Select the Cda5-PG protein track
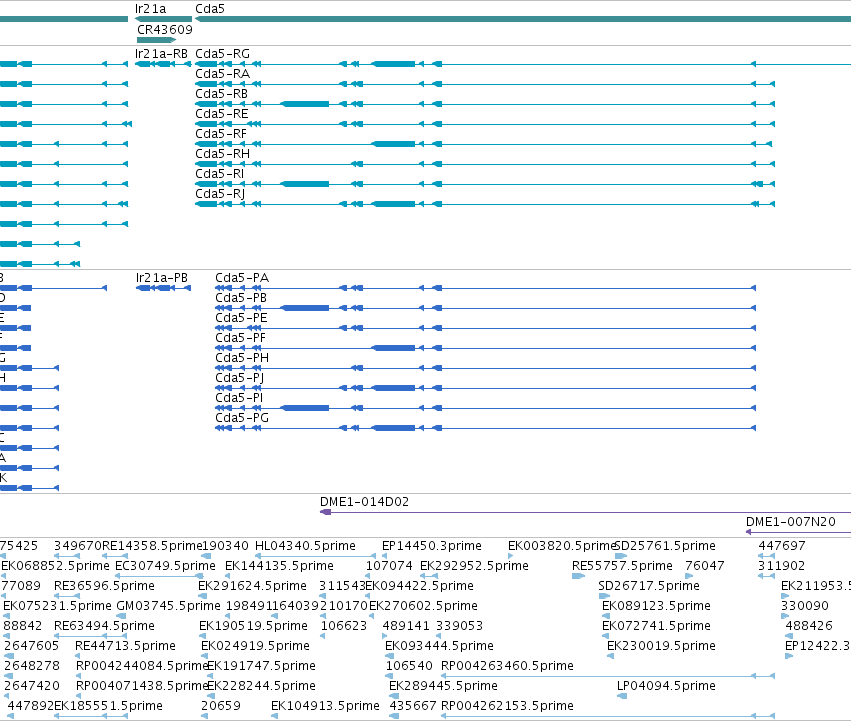The height and width of the screenshot is (721, 851). 485,428
